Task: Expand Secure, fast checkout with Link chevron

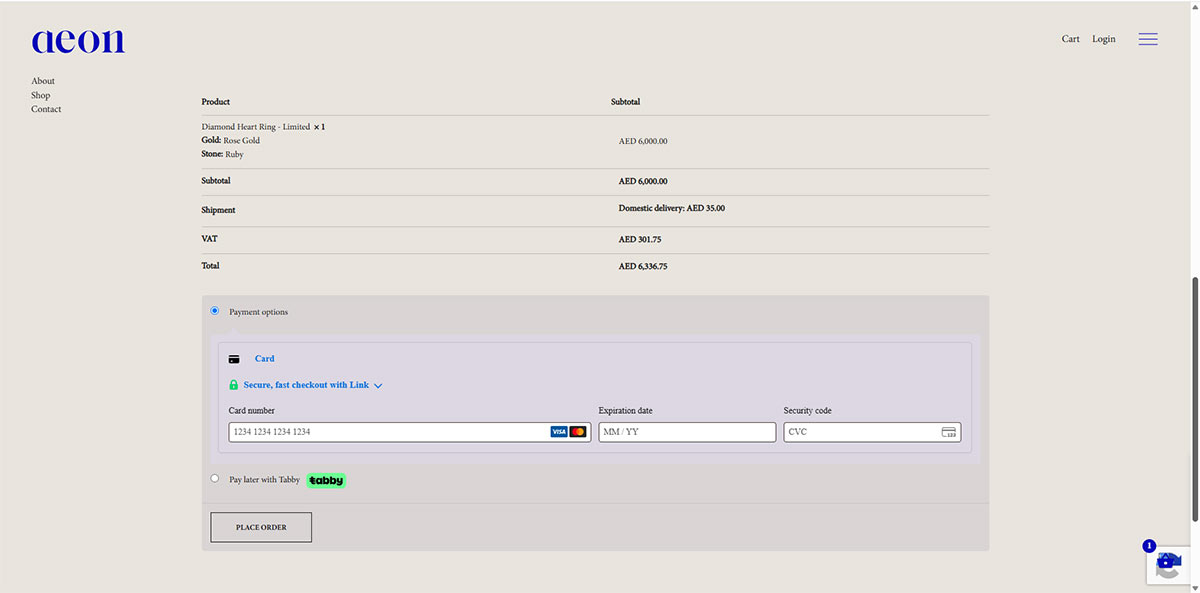Action: tap(378, 386)
